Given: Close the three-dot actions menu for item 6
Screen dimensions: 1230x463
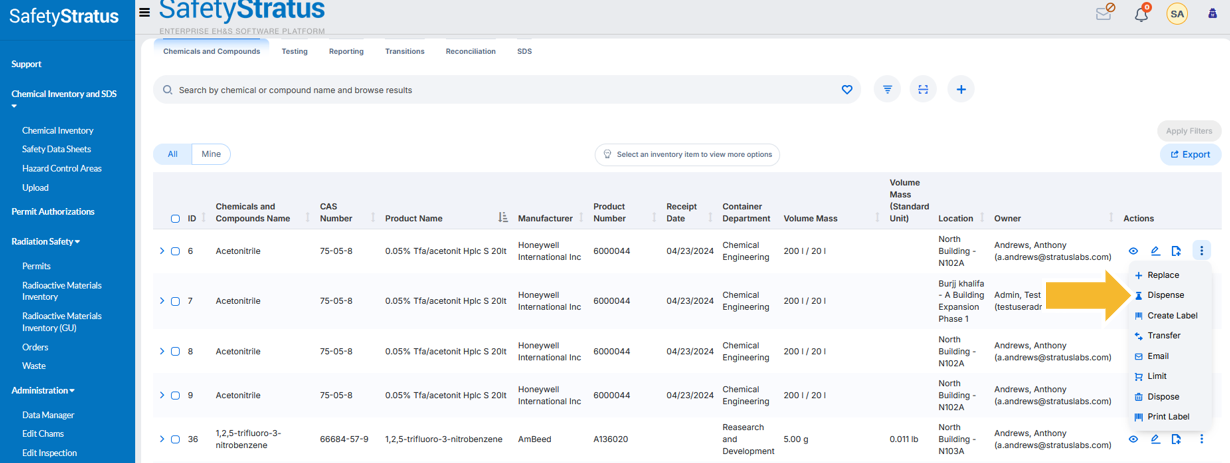Looking at the screenshot, I should [x=1202, y=251].
